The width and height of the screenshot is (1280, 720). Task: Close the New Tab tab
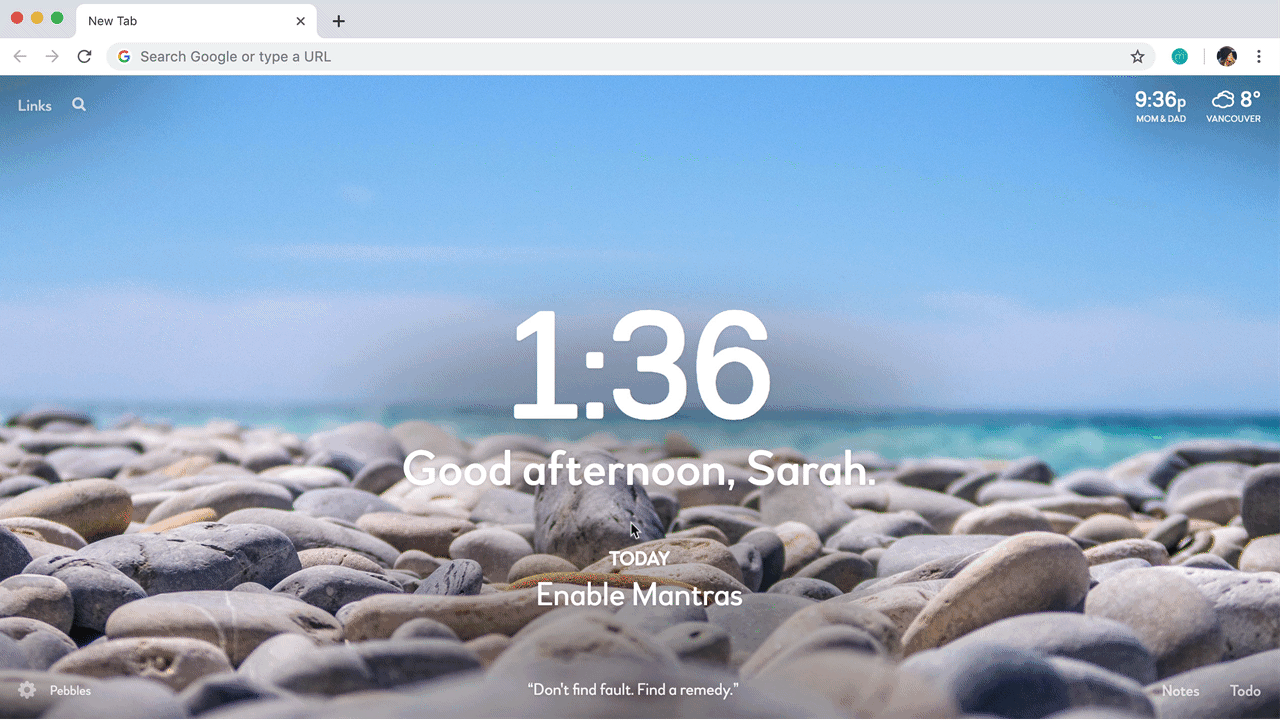[x=300, y=21]
